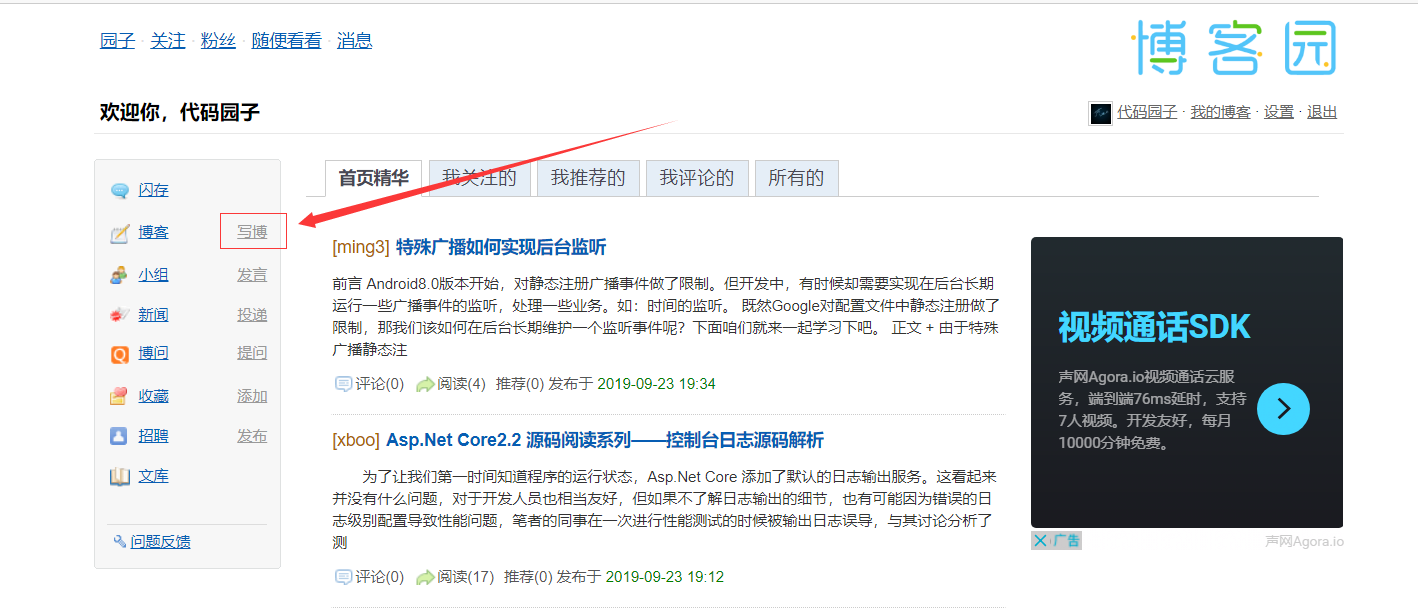Click 发布 next to 招聘
This screenshot has width=1418, height=615.
click(x=252, y=437)
